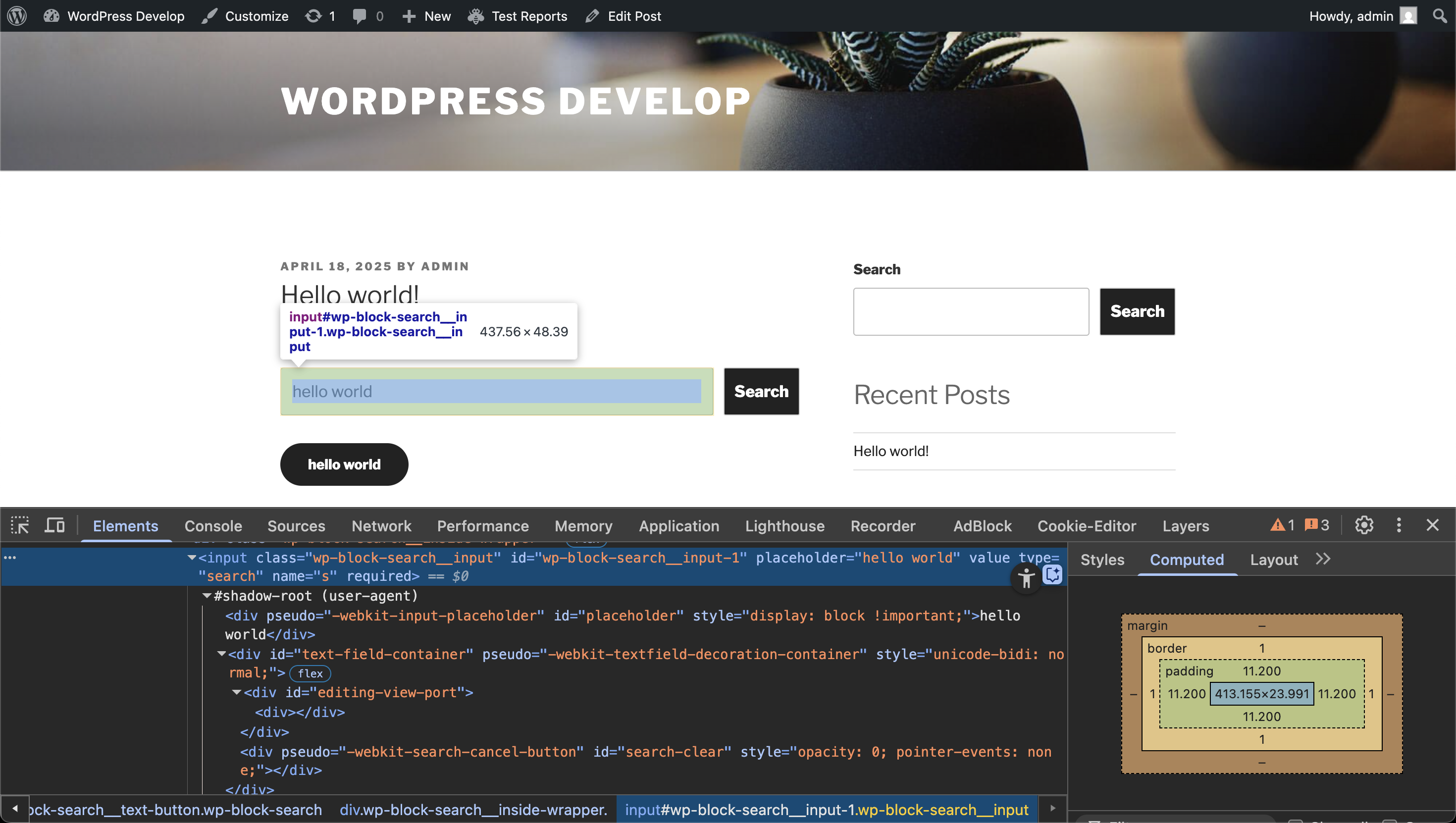The width and height of the screenshot is (1456, 823).
Task: Show more sidebar tabs via double chevron
Action: (x=1323, y=559)
